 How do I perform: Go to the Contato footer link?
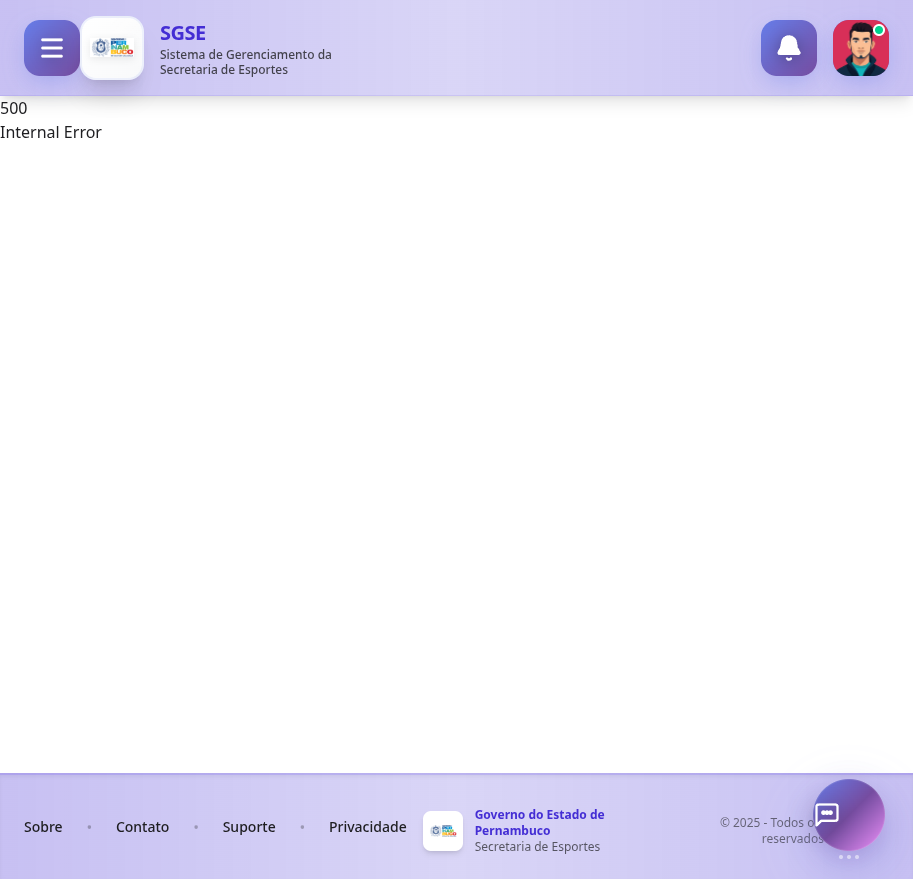[x=142, y=827]
